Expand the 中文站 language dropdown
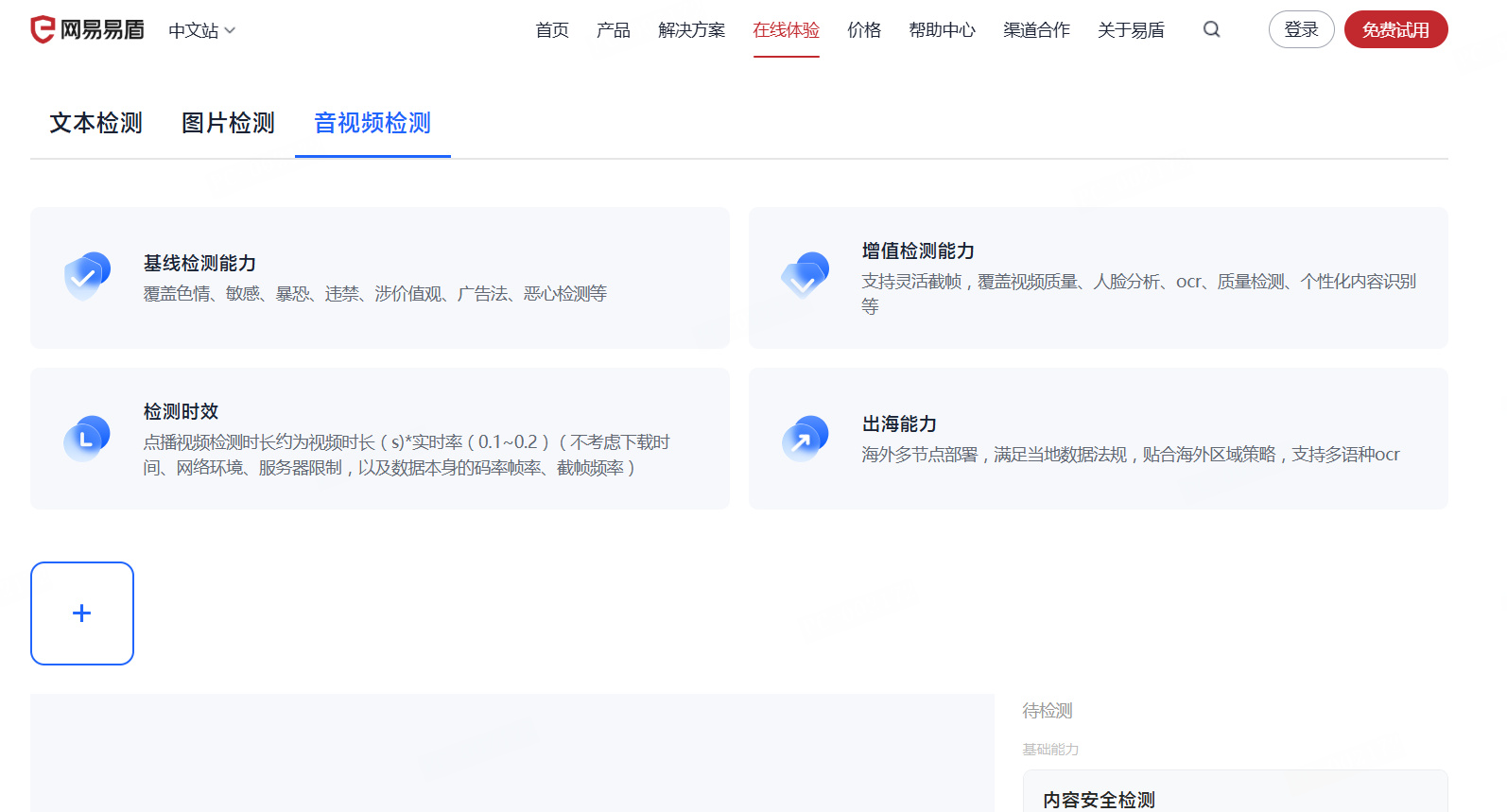This screenshot has height=812, width=1507. 202,30
